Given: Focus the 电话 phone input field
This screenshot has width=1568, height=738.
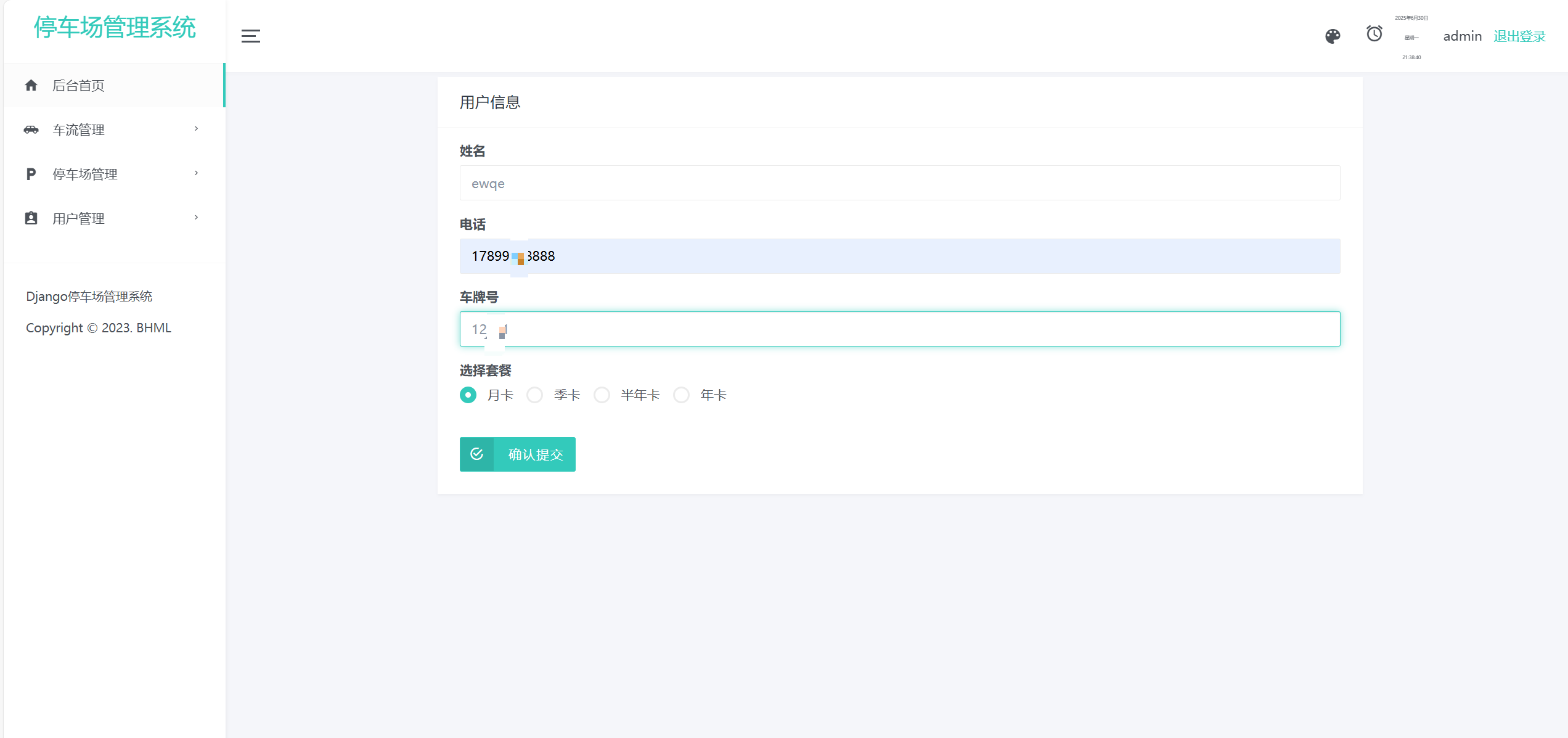Looking at the screenshot, I should click(900, 256).
